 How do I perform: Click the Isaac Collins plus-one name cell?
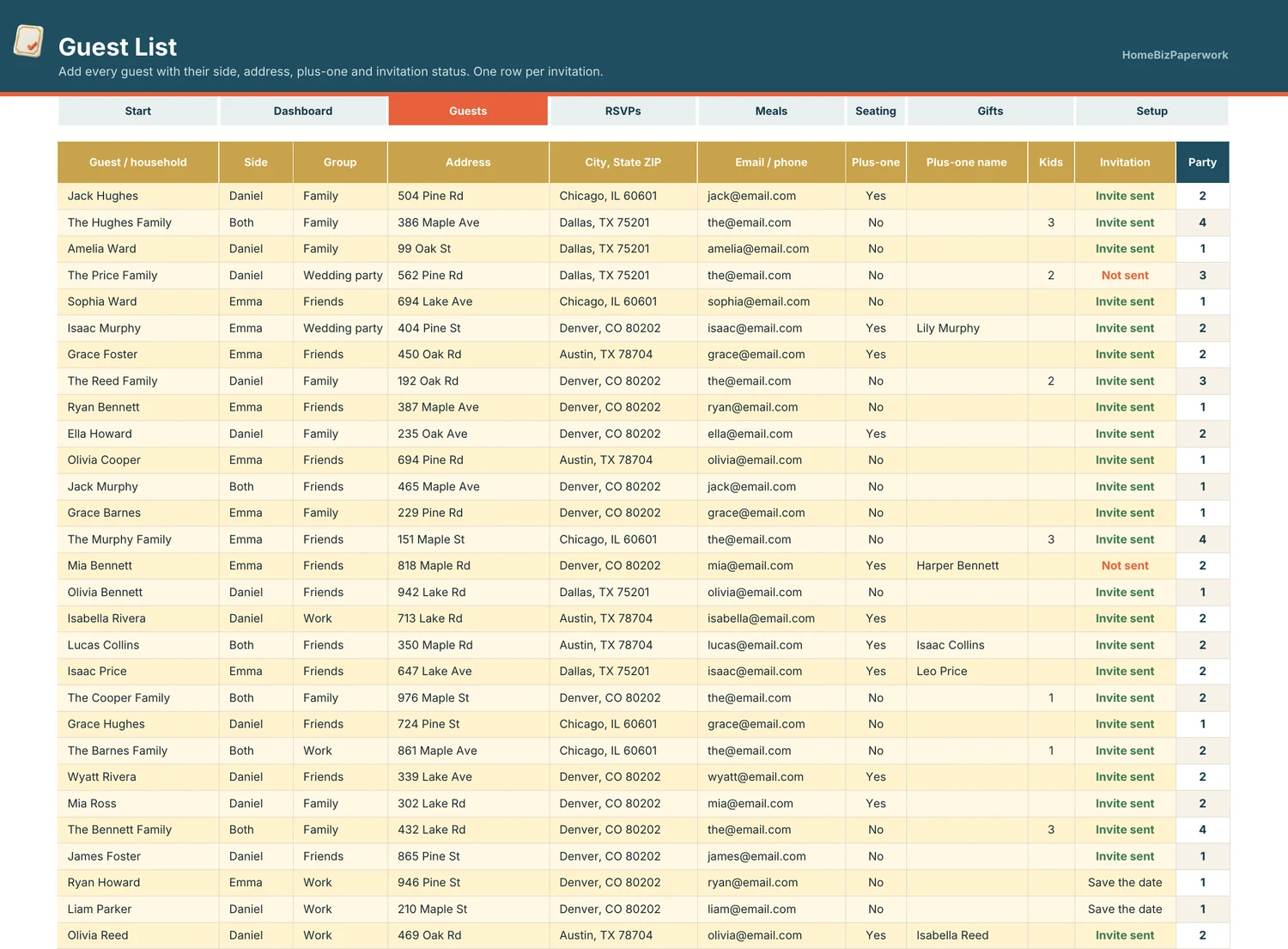point(967,645)
